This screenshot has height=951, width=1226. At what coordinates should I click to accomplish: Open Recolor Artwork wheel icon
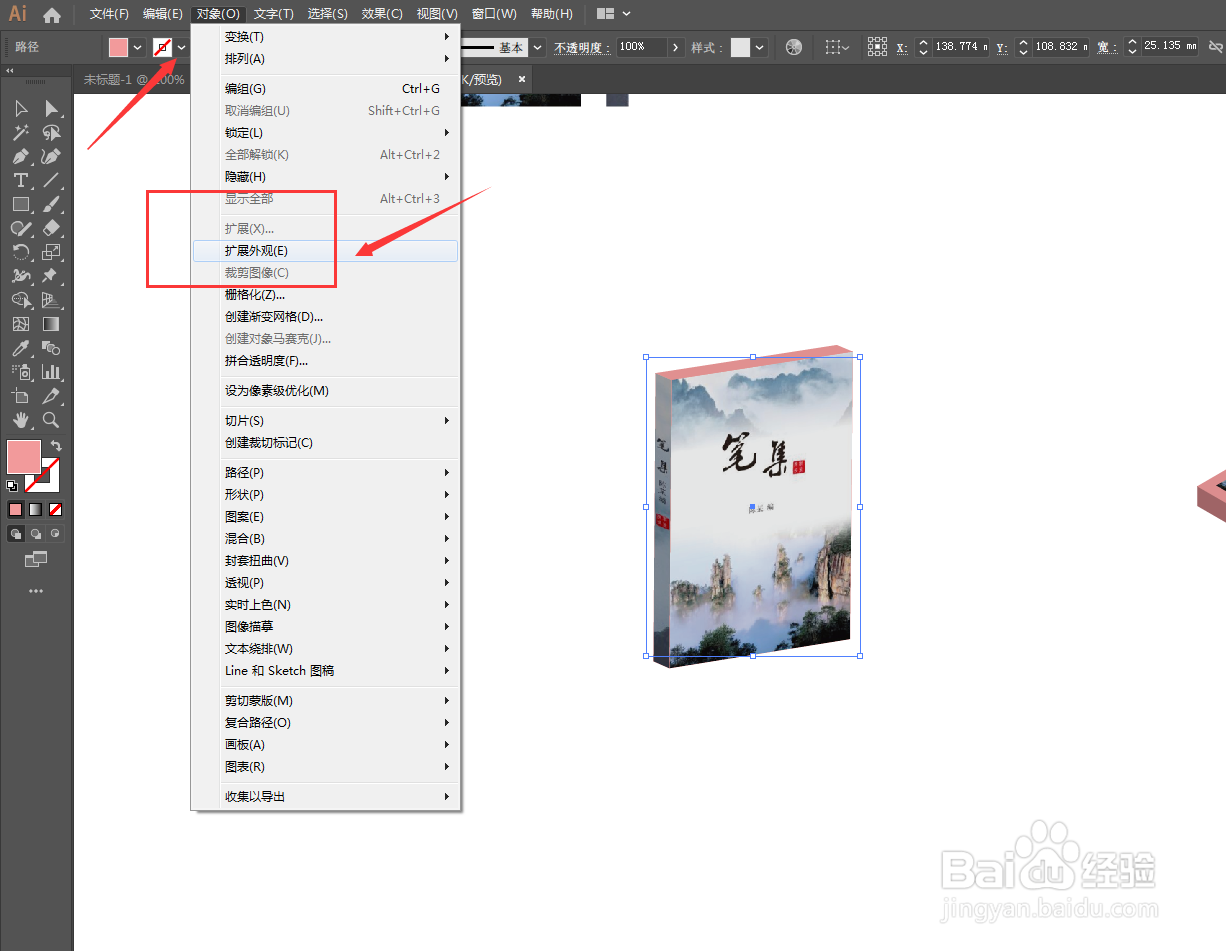(794, 47)
